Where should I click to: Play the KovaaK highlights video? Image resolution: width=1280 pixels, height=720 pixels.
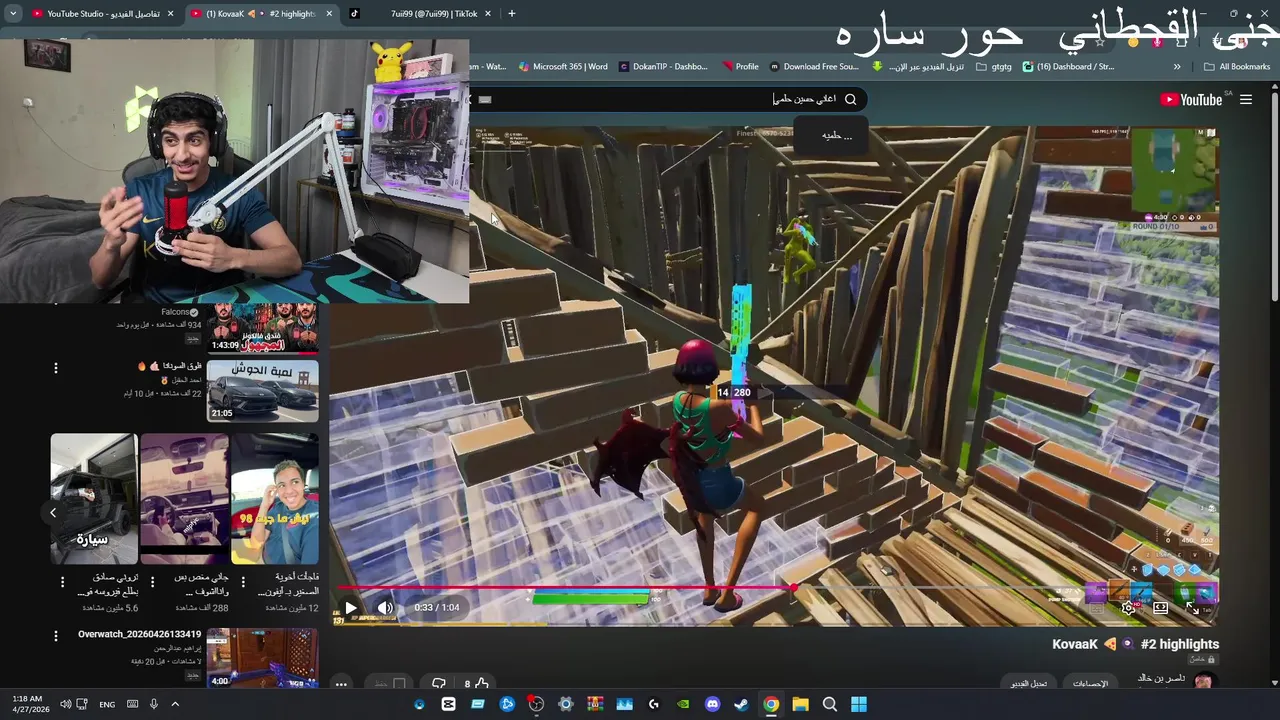coord(351,607)
